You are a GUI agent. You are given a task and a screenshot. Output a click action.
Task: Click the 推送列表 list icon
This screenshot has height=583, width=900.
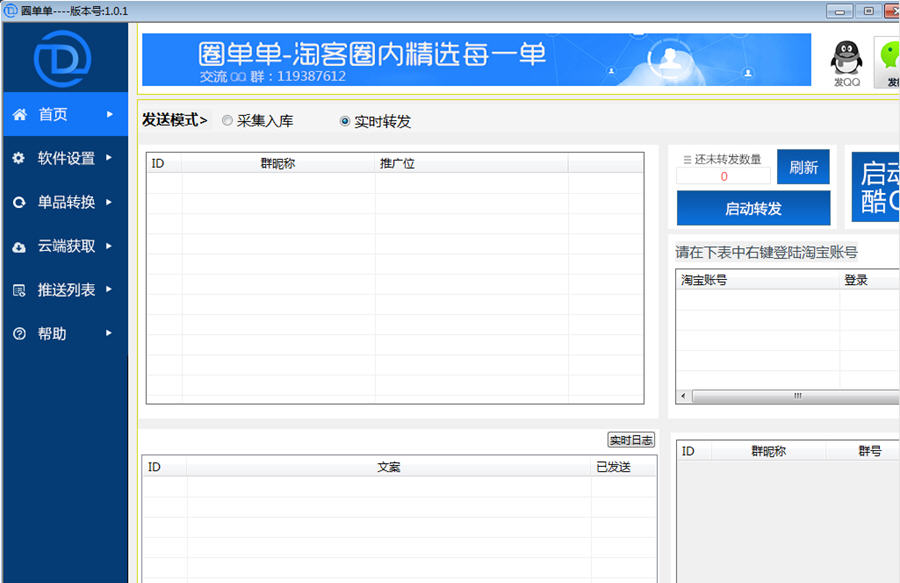(19, 290)
